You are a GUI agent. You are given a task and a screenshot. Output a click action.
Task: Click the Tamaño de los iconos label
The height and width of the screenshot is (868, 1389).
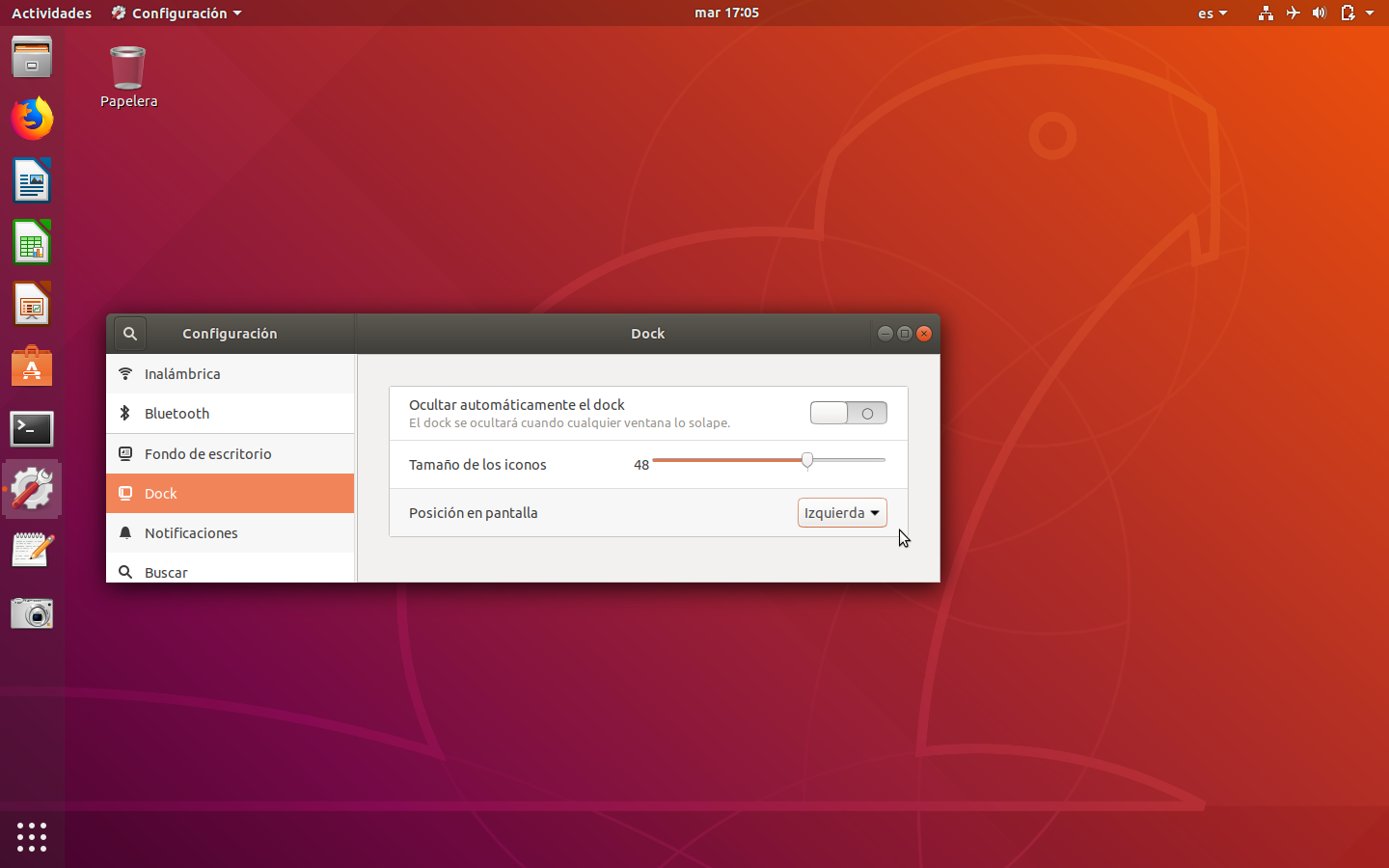click(x=477, y=465)
